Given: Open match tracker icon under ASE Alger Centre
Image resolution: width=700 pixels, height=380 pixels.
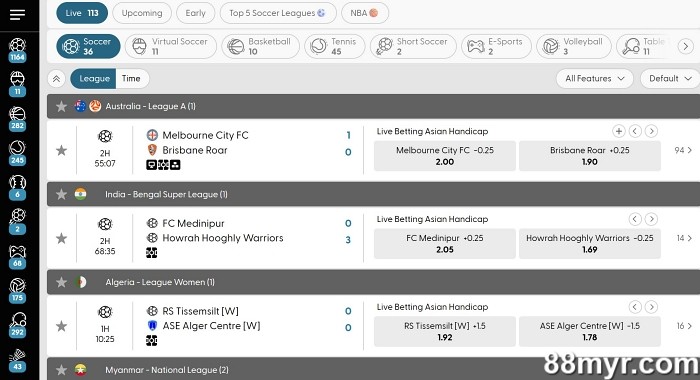Looking at the screenshot, I should 152,341.
